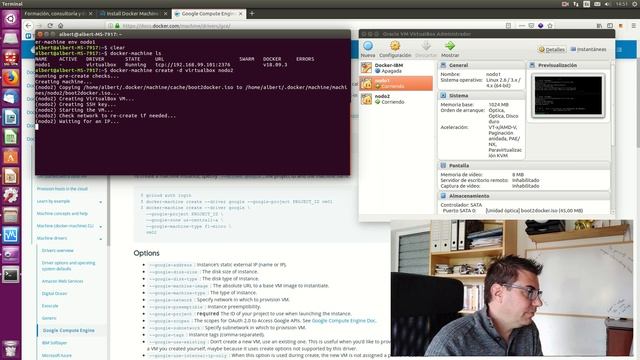Launch Firefox from the Ubuntu dock

[x=11, y=78]
